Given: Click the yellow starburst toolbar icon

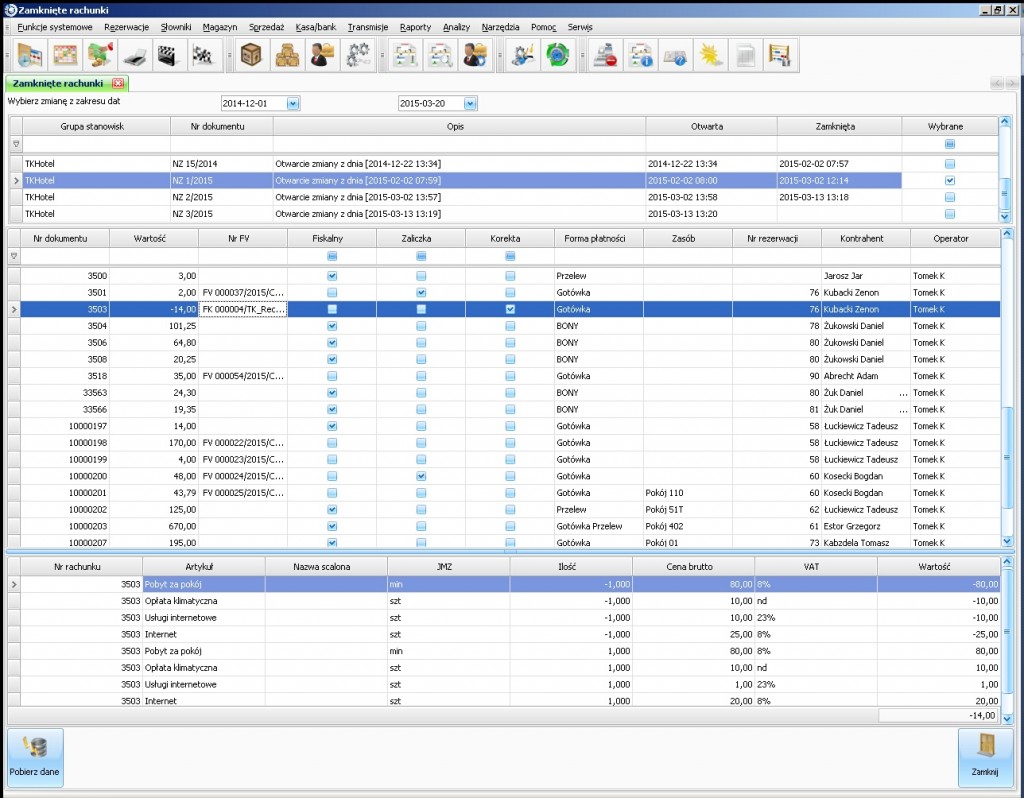Looking at the screenshot, I should (x=711, y=56).
